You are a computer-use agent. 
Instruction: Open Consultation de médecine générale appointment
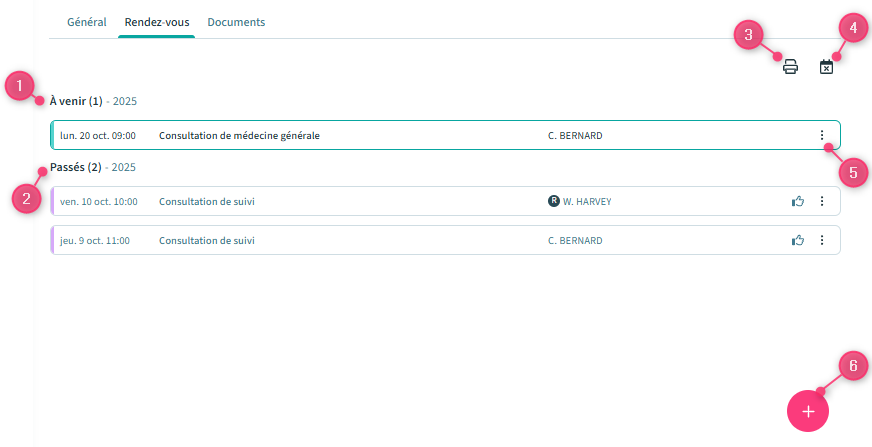239,135
